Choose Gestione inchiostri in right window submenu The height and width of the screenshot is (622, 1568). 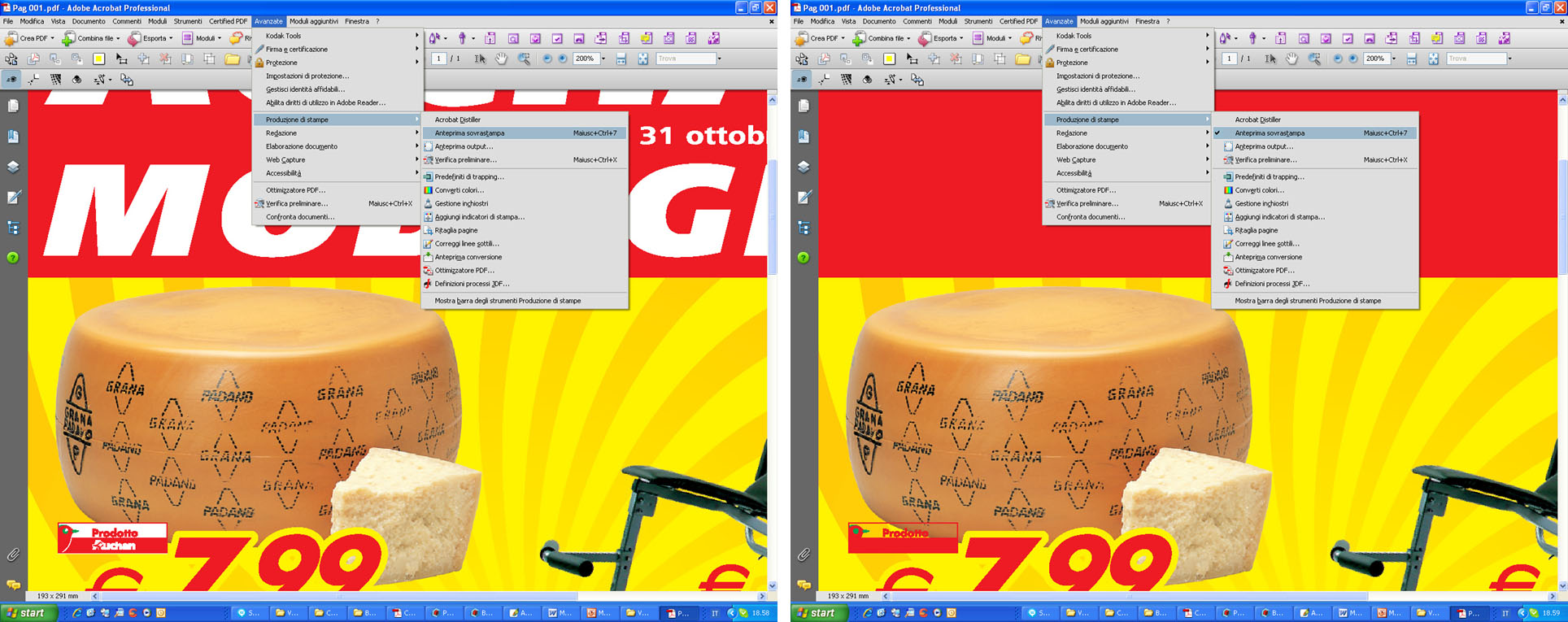tap(1315, 204)
